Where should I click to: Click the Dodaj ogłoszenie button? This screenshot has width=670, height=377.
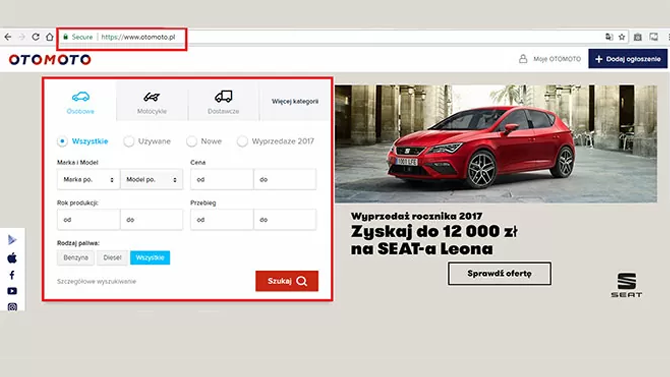click(x=628, y=59)
